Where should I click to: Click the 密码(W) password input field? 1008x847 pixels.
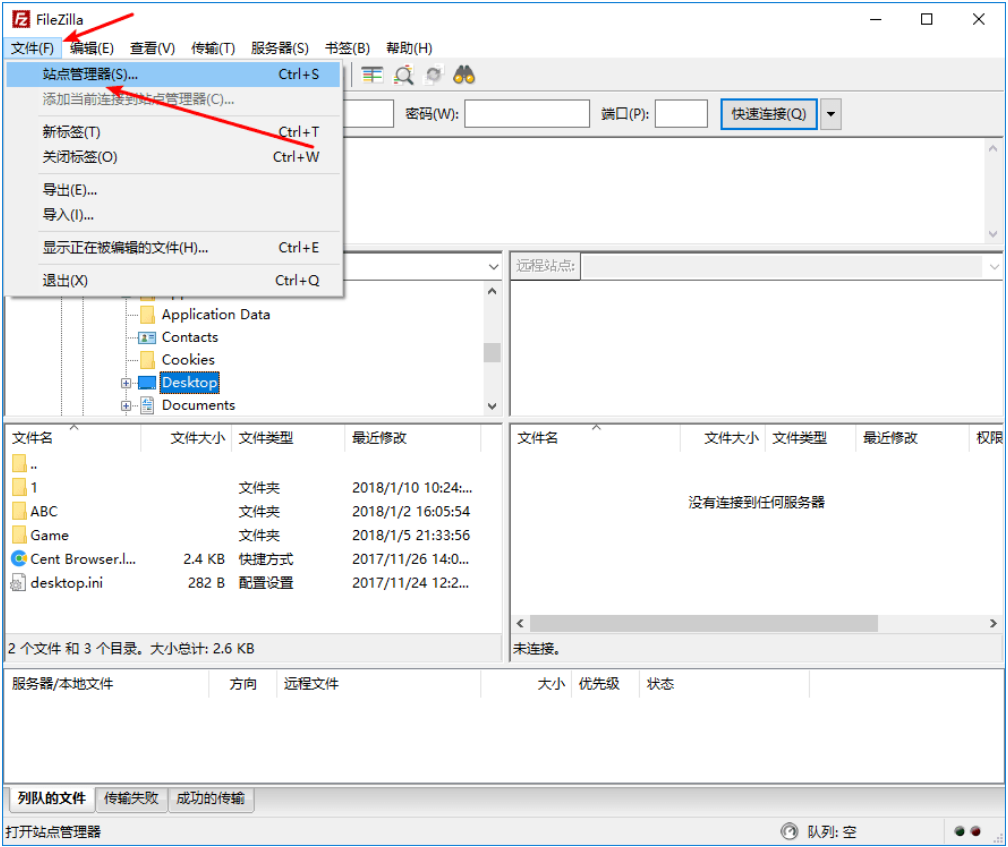[527, 114]
